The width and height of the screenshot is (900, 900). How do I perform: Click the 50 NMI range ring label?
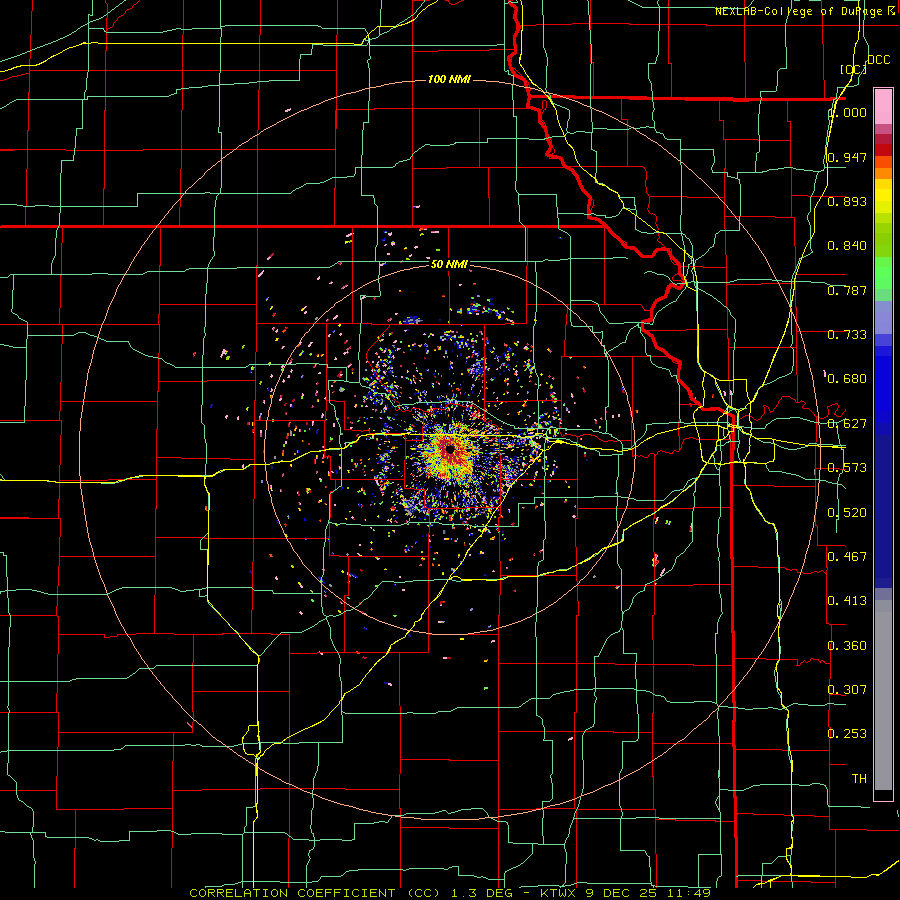pyautogui.click(x=449, y=264)
